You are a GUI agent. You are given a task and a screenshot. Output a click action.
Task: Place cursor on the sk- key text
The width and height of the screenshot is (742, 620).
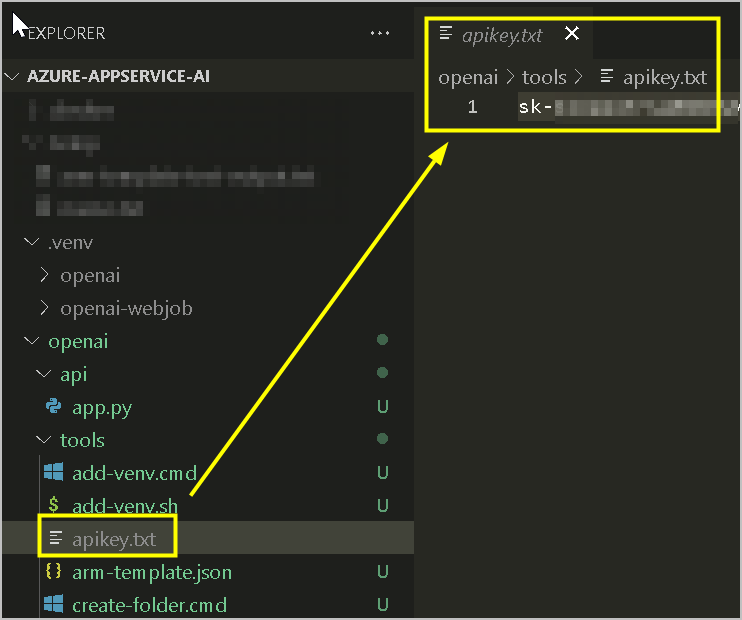[535, 107]
